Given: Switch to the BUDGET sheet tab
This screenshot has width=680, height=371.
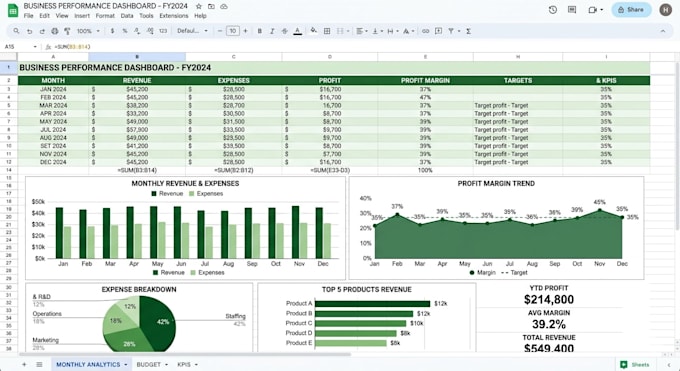Looking at the screenshot, I should (x=149, y=364).
